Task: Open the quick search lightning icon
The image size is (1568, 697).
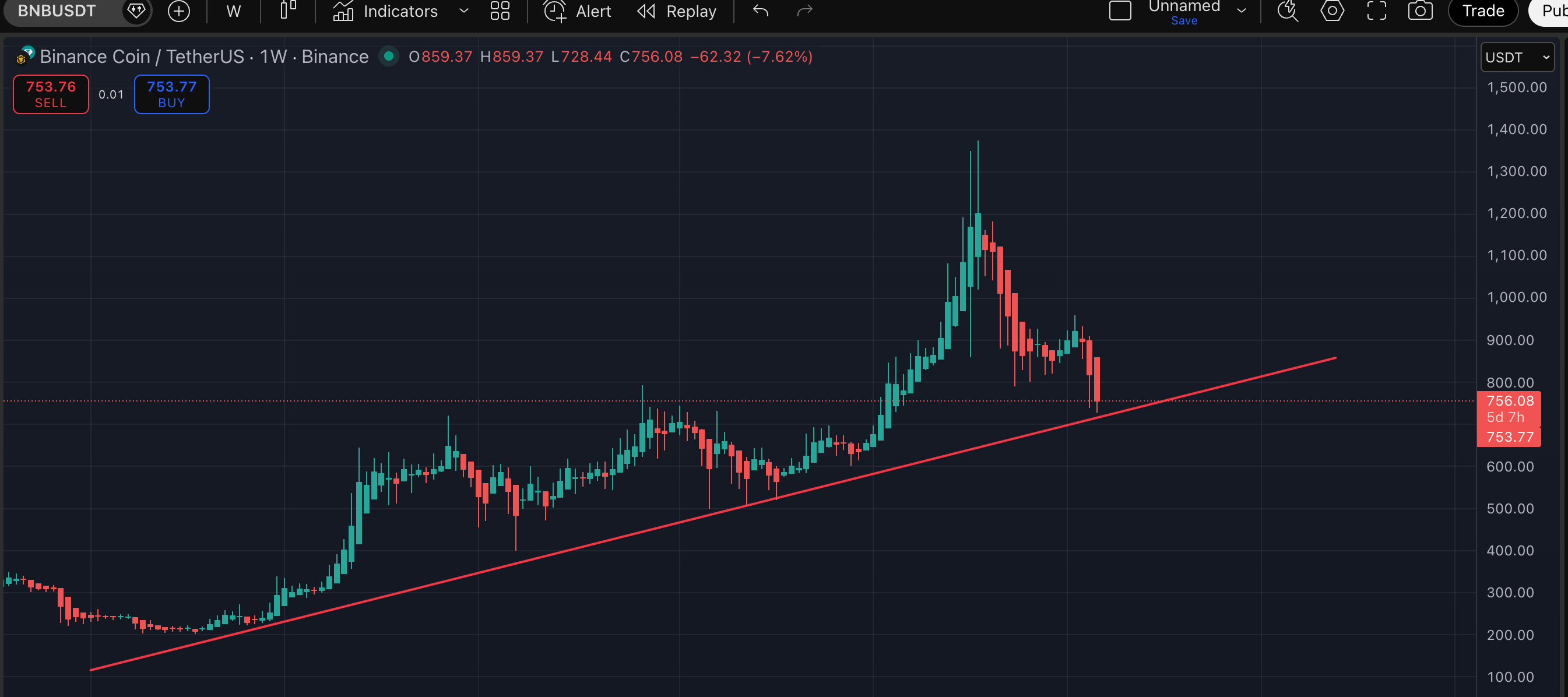Action: (x=1288, y=11)
